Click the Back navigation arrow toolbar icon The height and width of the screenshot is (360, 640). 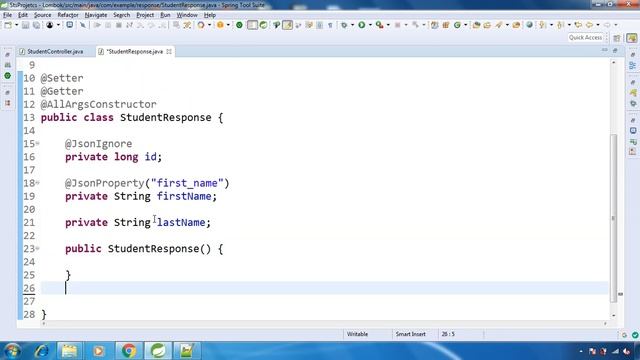coord(589,25)
